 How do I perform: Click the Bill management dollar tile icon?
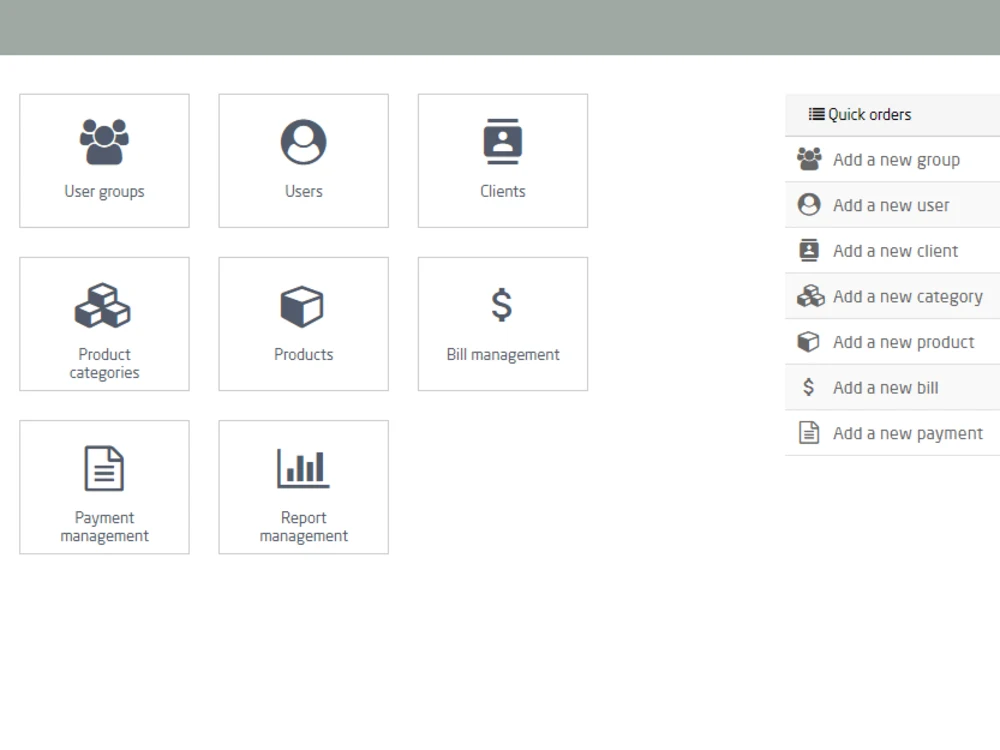(502, 305)
